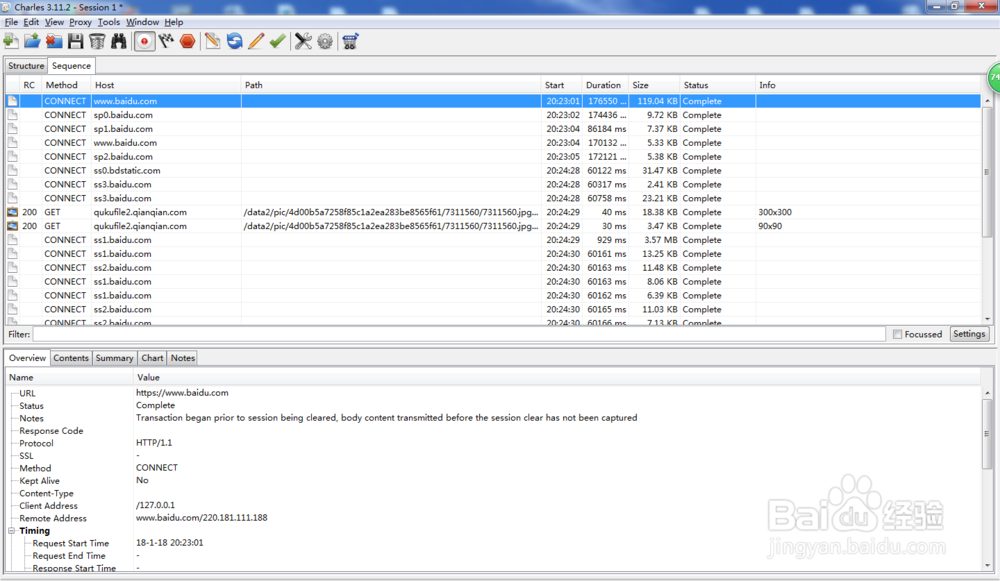
Task: Sort by the Duration column header
Action: click(605, 85)
